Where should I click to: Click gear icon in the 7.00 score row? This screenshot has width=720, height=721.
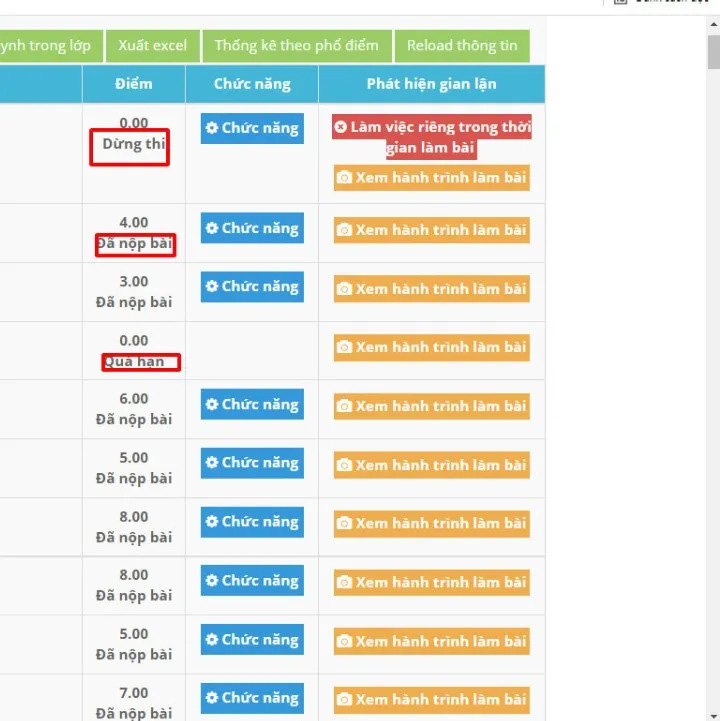212,698
